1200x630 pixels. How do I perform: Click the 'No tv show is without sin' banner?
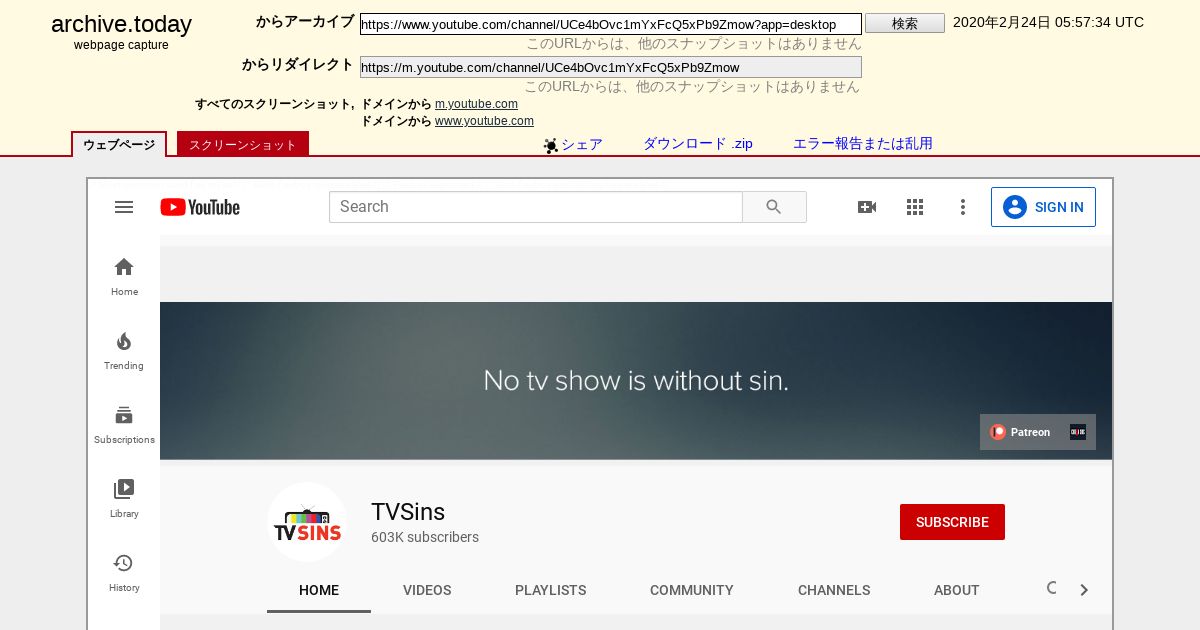pyautogui.click(x=636, y=381)
